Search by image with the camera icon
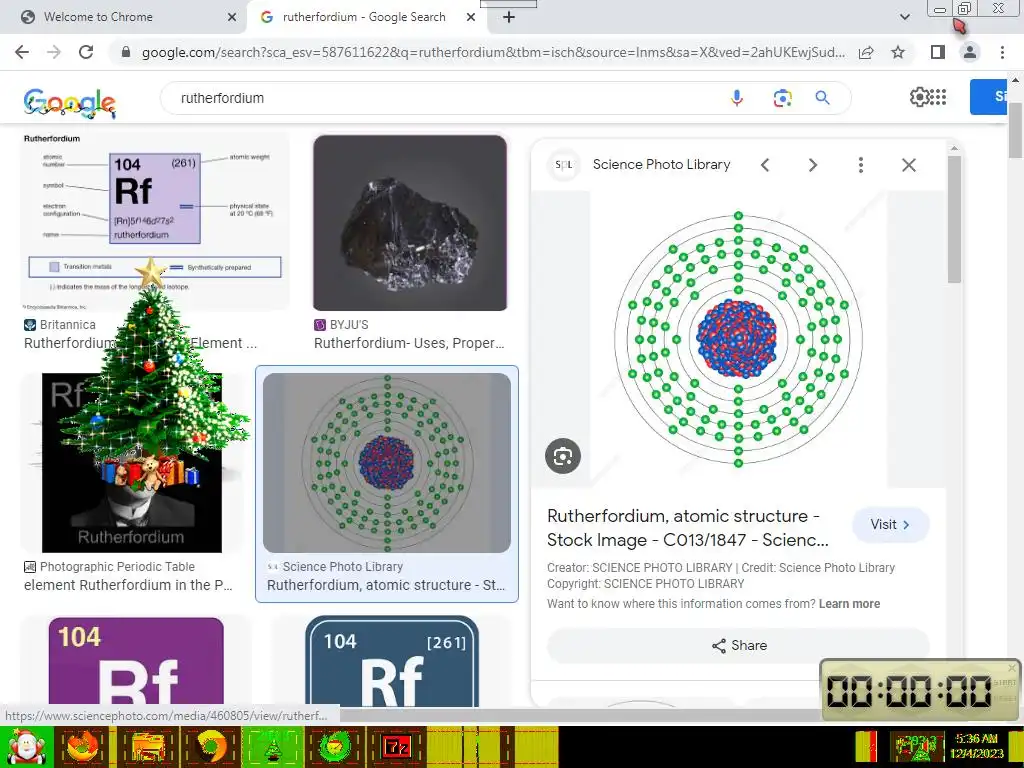The image size is (1024, 768). [x=782, y=98]
